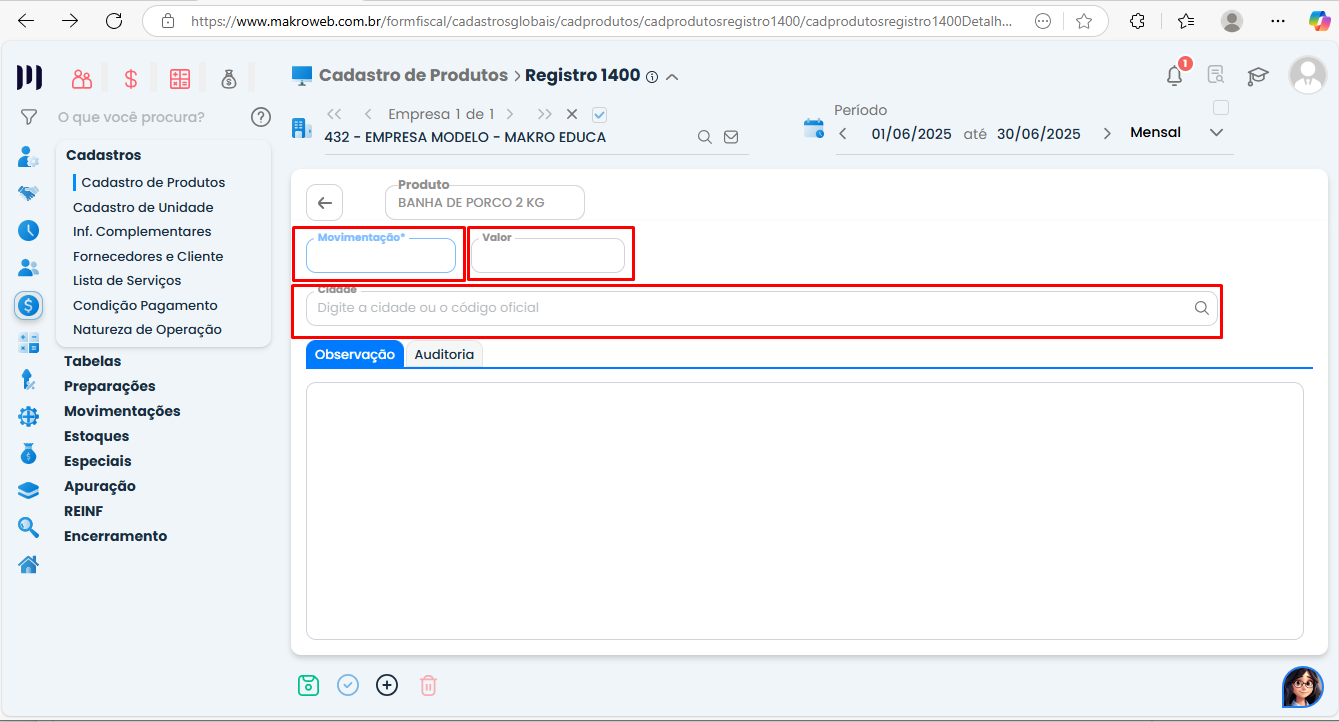Open the people module icon in top bar
The height and width of the screenshot is (722, 1339).
(x=82, y=79)
